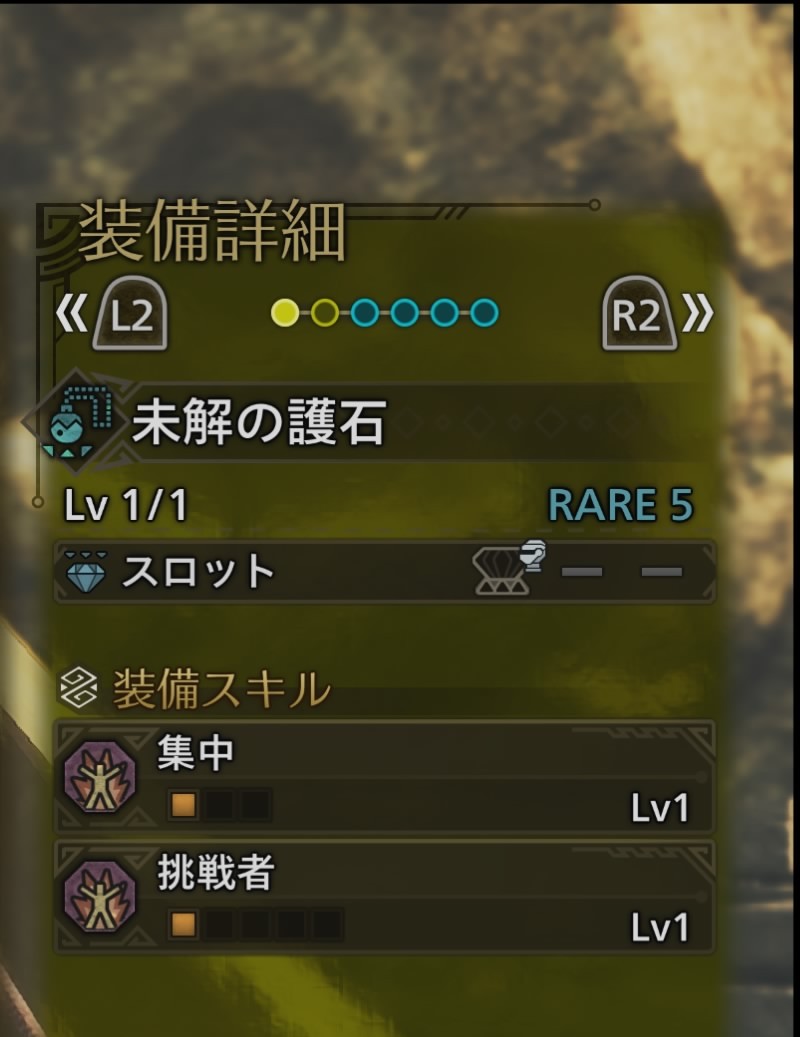Viewport: 800px width, 1037px height.
Task: Click the 集中 skill octagon icon
Action: coord(100,777)
